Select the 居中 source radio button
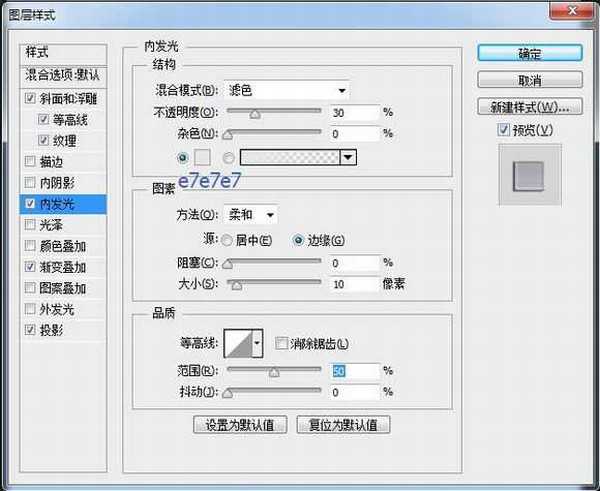The image size is (600, 491). [x=227, y=240]
